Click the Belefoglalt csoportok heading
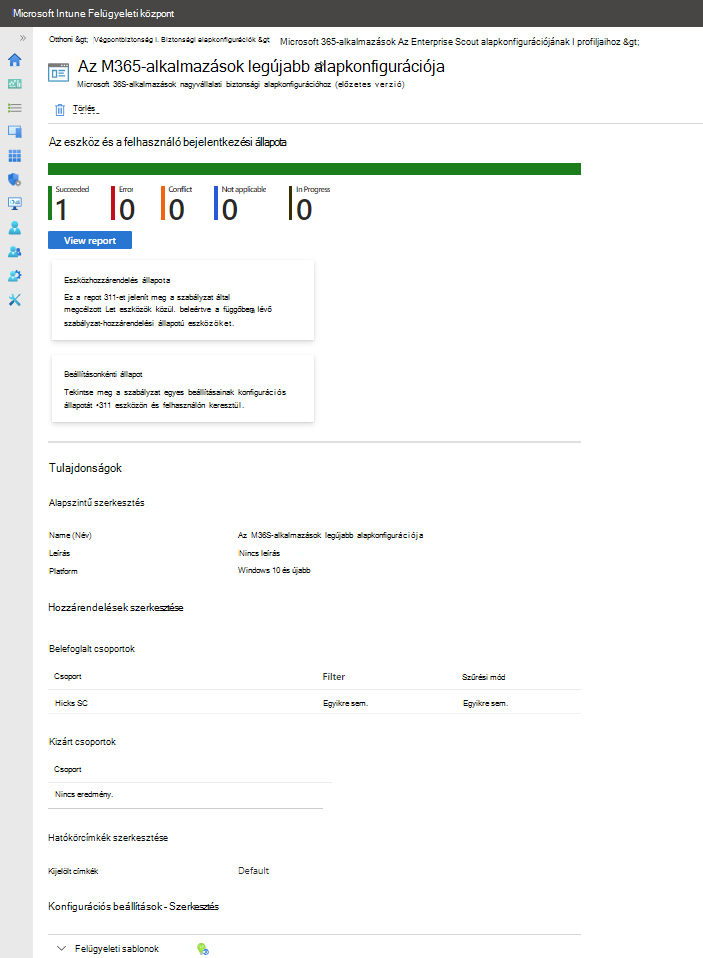703x958 pixels. click(x=92, y=649)
